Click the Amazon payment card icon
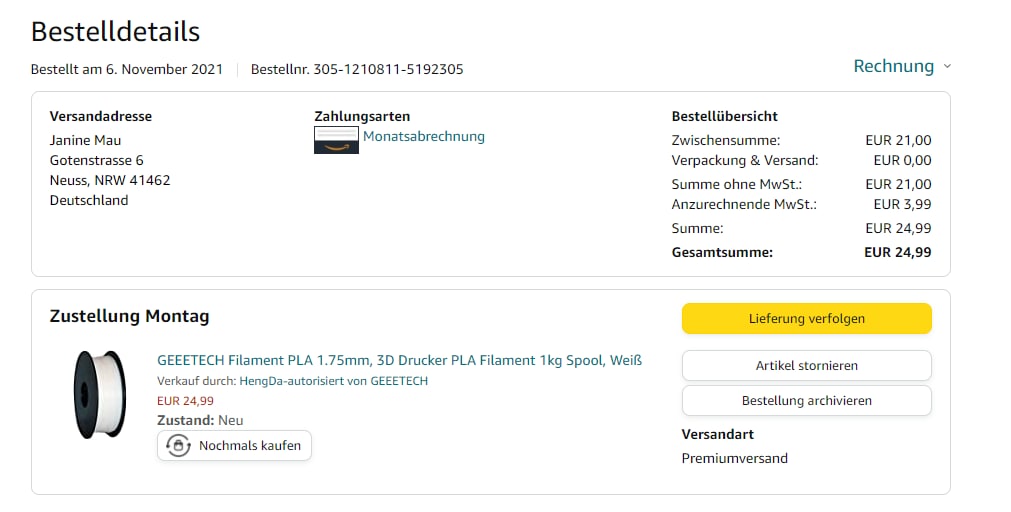Viewport: 1011px width, 512px height. 336,139
